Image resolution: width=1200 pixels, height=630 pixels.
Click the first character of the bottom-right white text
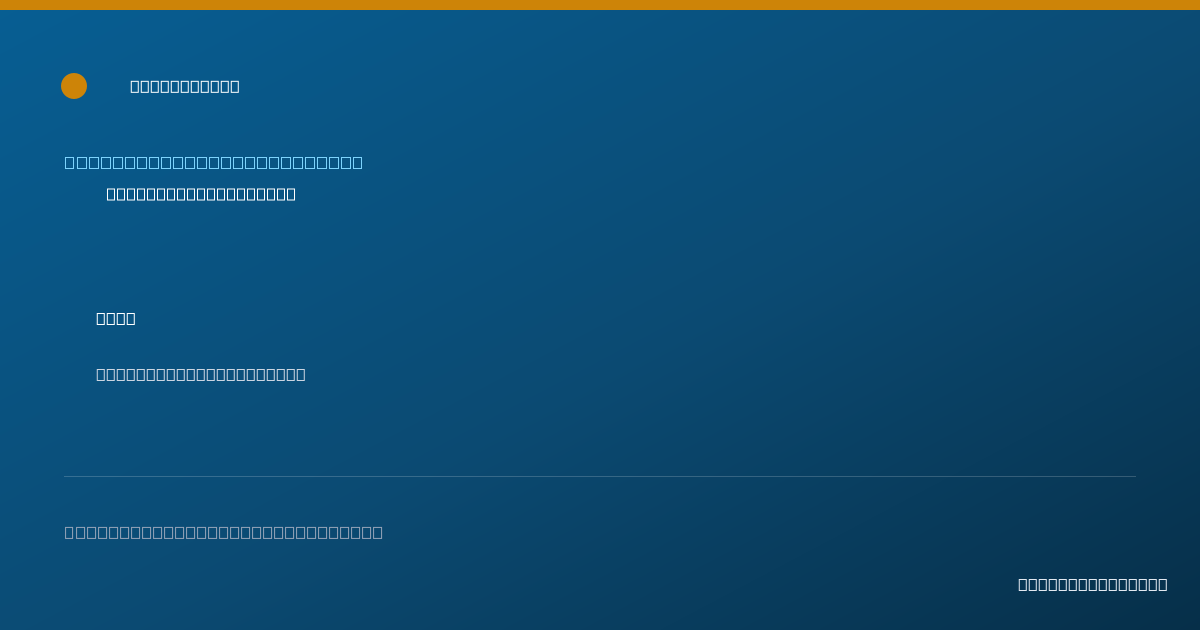[x=1023, y=584]
